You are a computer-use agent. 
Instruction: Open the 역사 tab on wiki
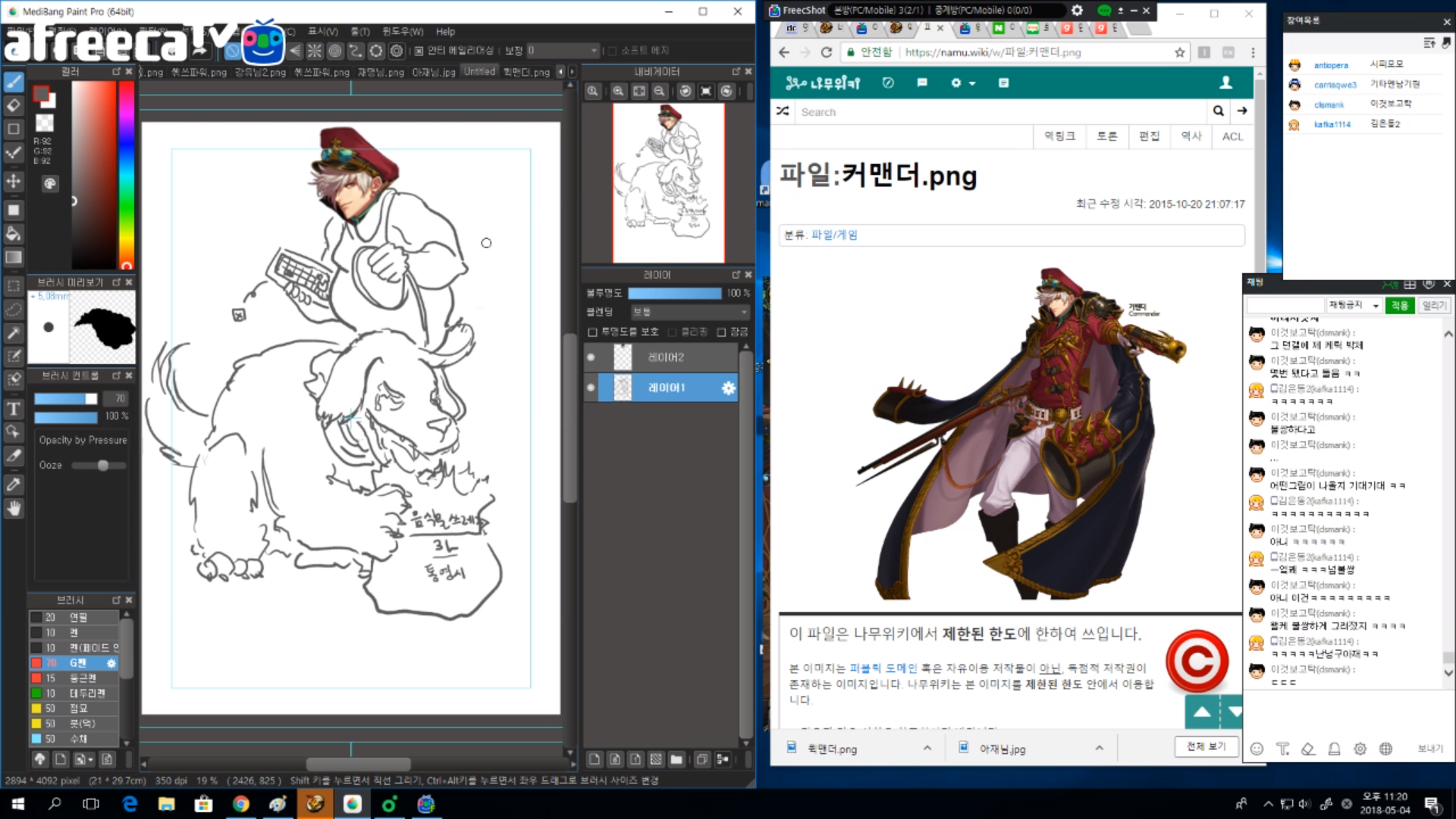point(1191,136)
